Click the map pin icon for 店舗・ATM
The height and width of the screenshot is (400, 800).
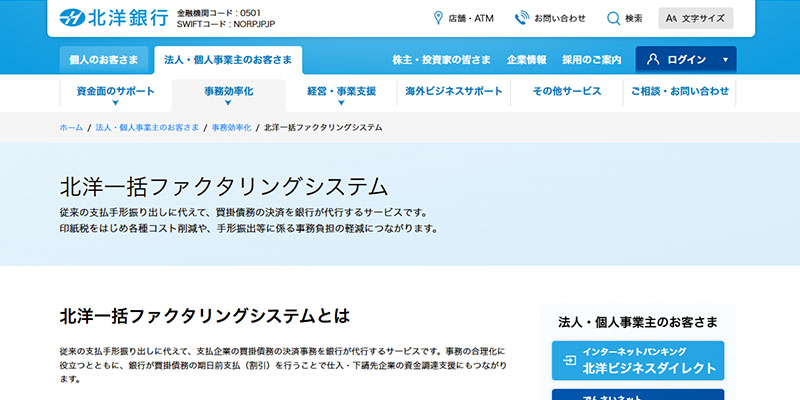click(x=438, y=18)
